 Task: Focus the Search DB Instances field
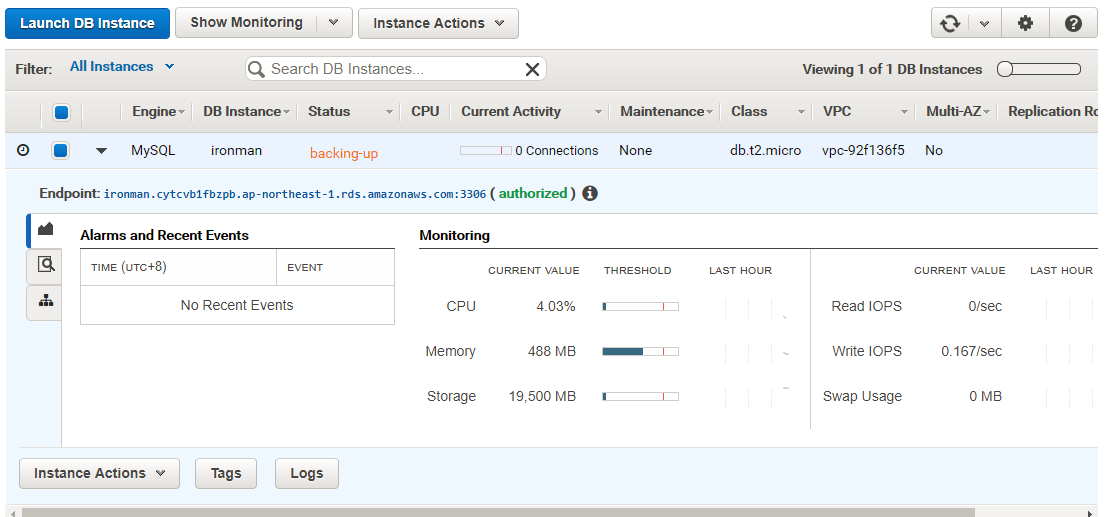click(390, 69)
